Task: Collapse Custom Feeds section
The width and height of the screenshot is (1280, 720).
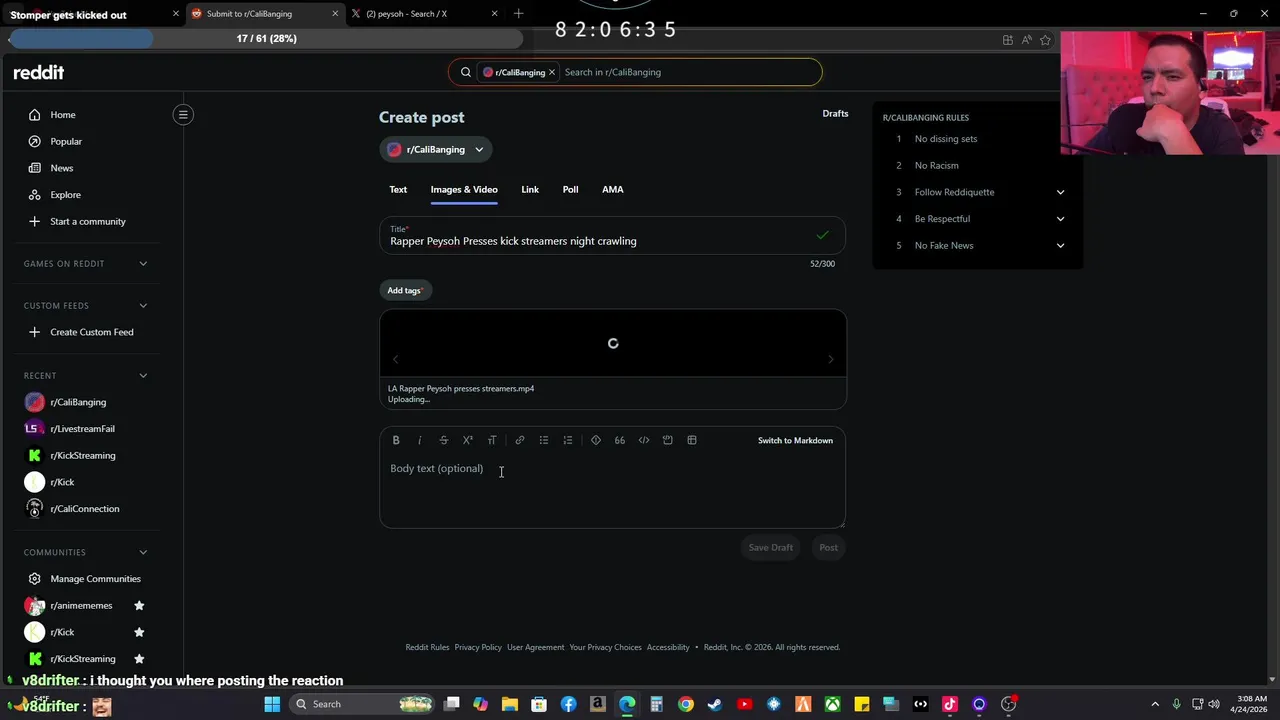Action: (x=143, y=306)
